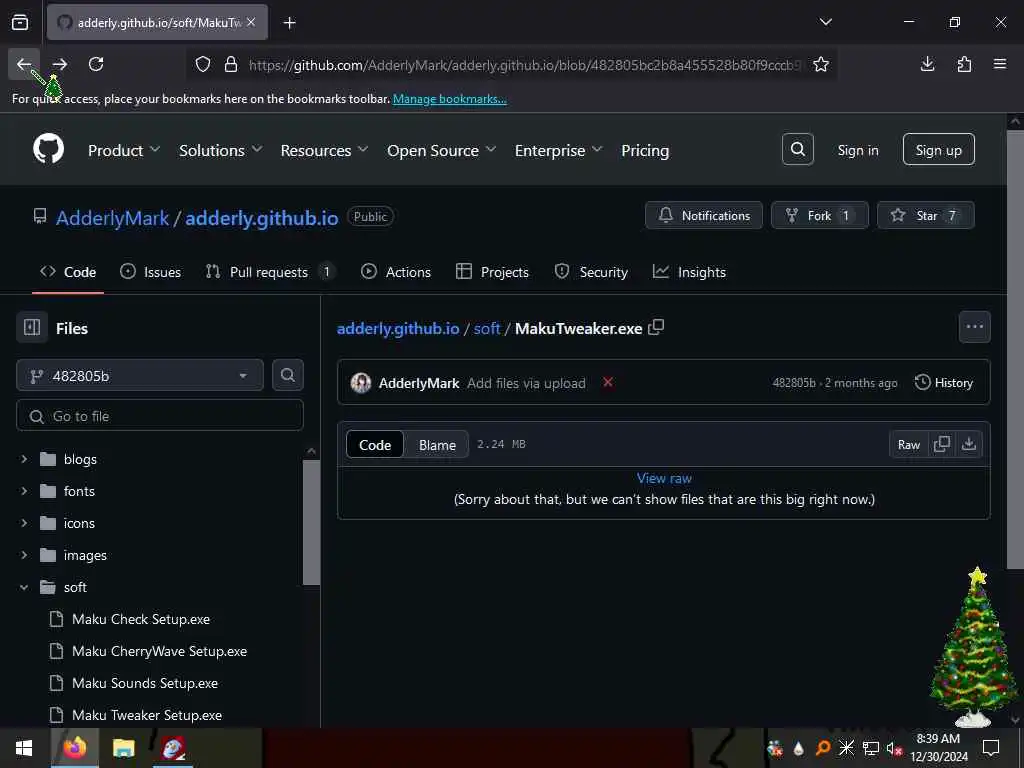This screenshot has height=768, width=1024.
Task: Go to GitHub home via Octocat logo
Action: pyautogui.click(x=48, y=149)
